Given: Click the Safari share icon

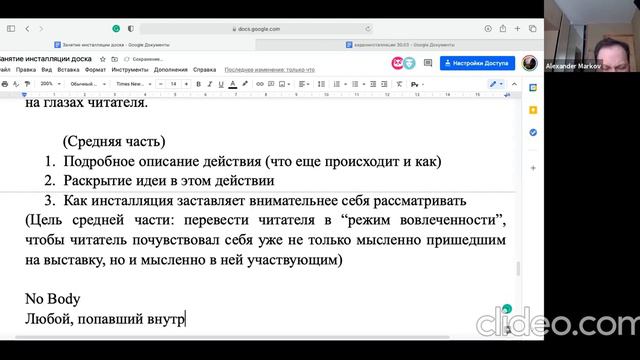Looking at the screenshot, I should coord(502,28).
